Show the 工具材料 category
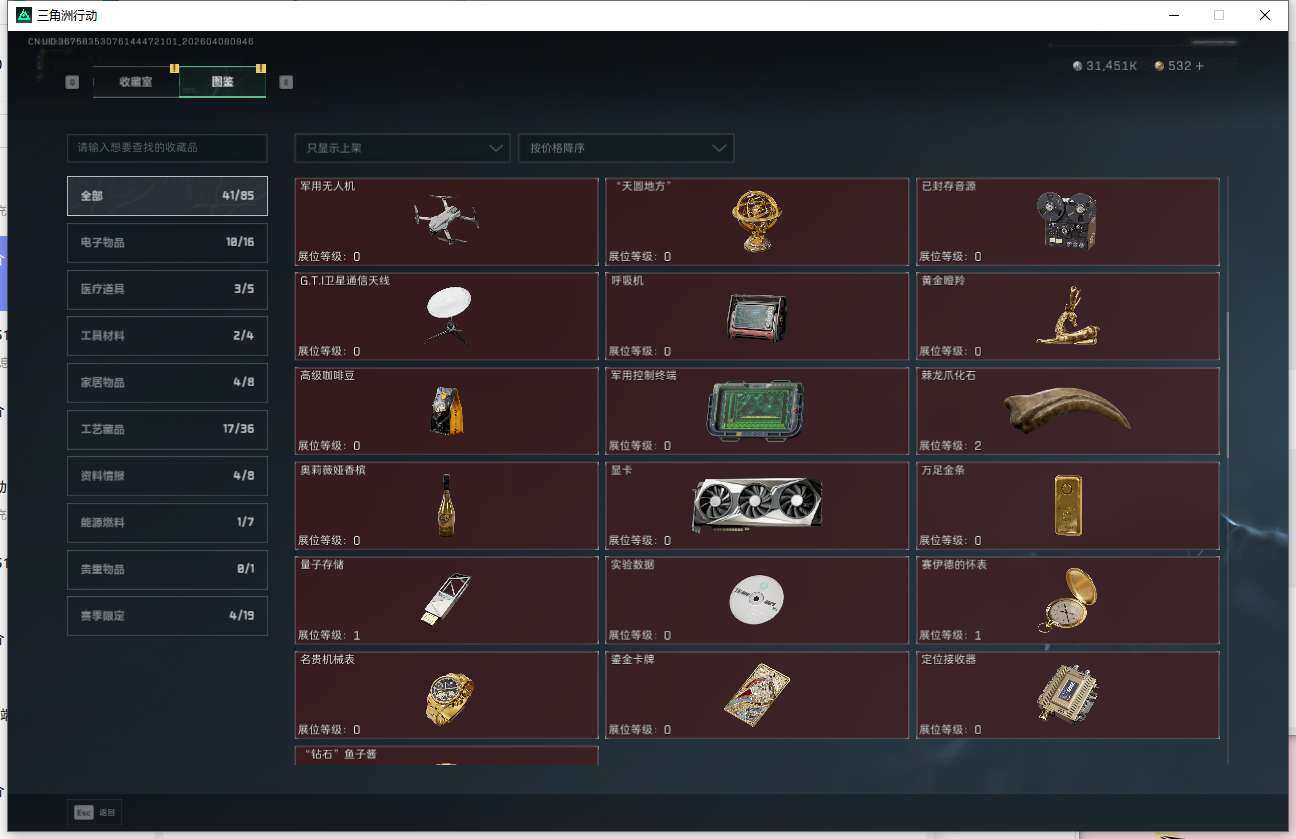Screen dimensions: 1296x839 (x=167, y=336)
